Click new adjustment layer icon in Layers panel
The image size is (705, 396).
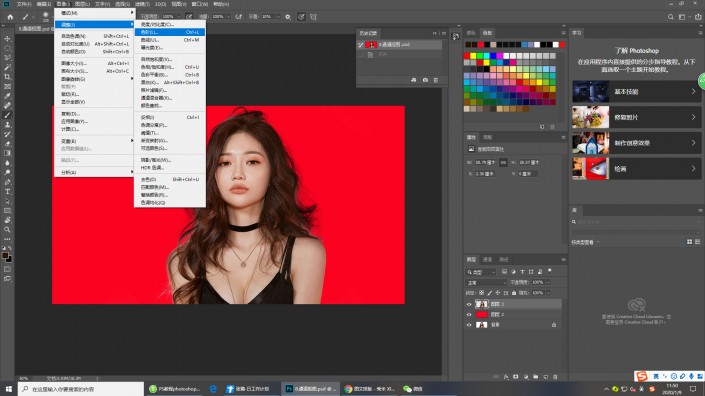coord(526,377)
